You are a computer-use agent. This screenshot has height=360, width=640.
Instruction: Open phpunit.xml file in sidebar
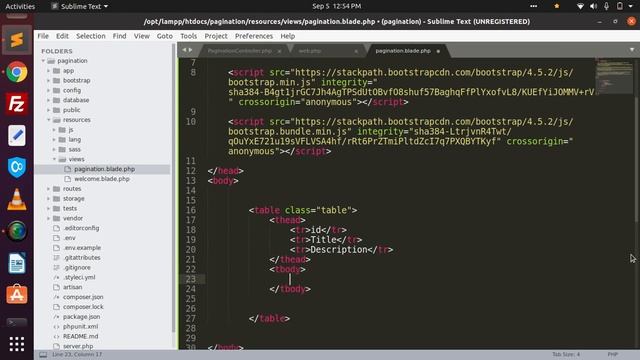[80, 327]
